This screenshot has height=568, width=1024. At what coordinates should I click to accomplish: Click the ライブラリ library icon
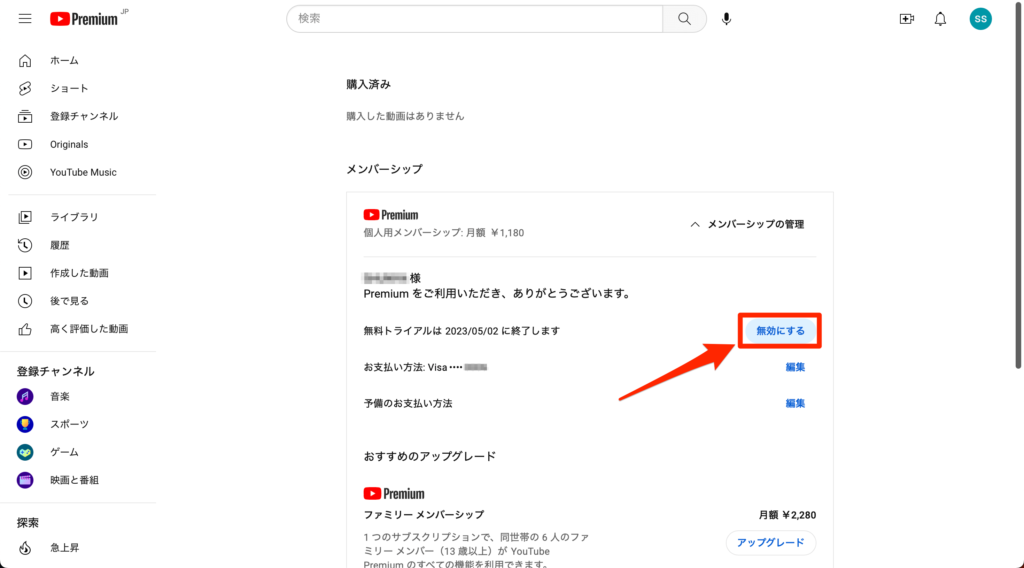click(x=25, y=217)
